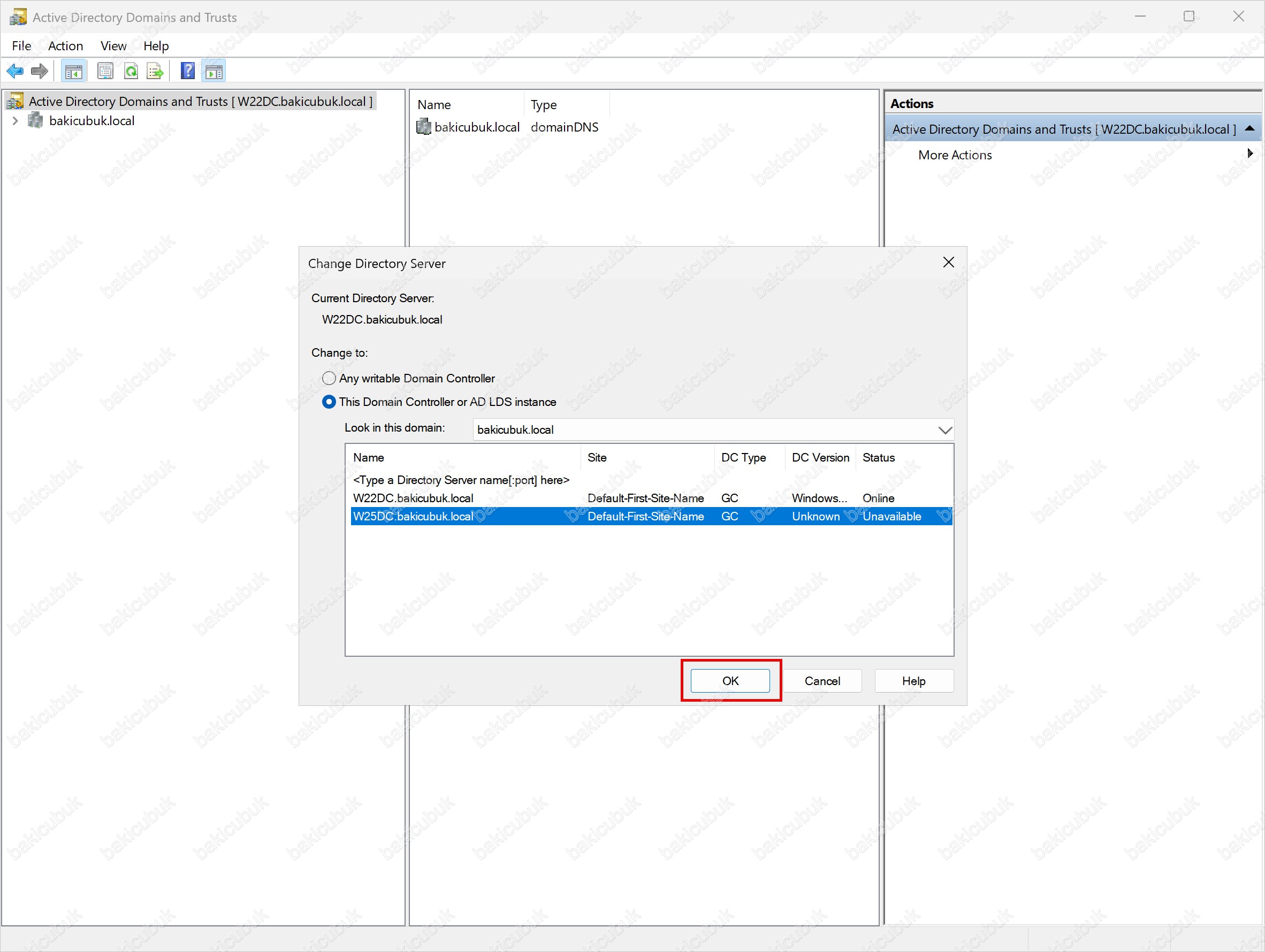Click the Windows... DC version cell
Screen dimensions: 1265x952
pos(819,498)
